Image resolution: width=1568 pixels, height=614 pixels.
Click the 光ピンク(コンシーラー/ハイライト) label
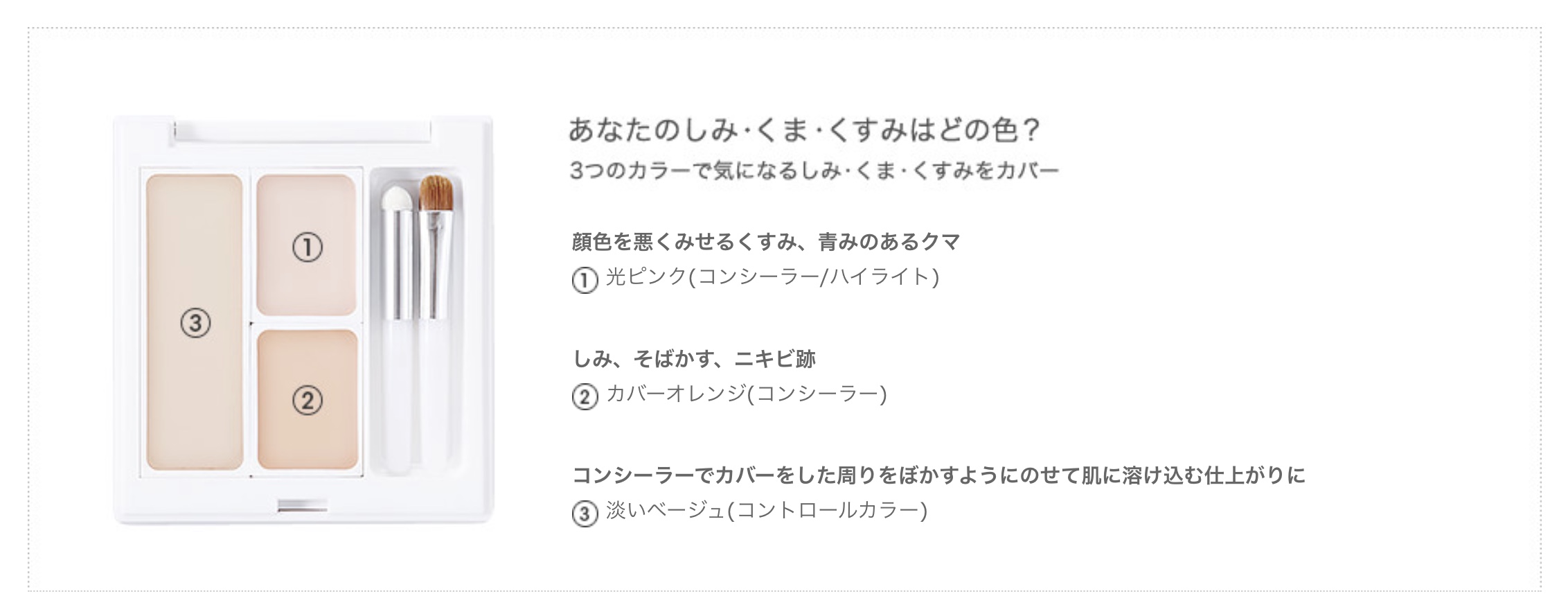(x=773, y=277)
